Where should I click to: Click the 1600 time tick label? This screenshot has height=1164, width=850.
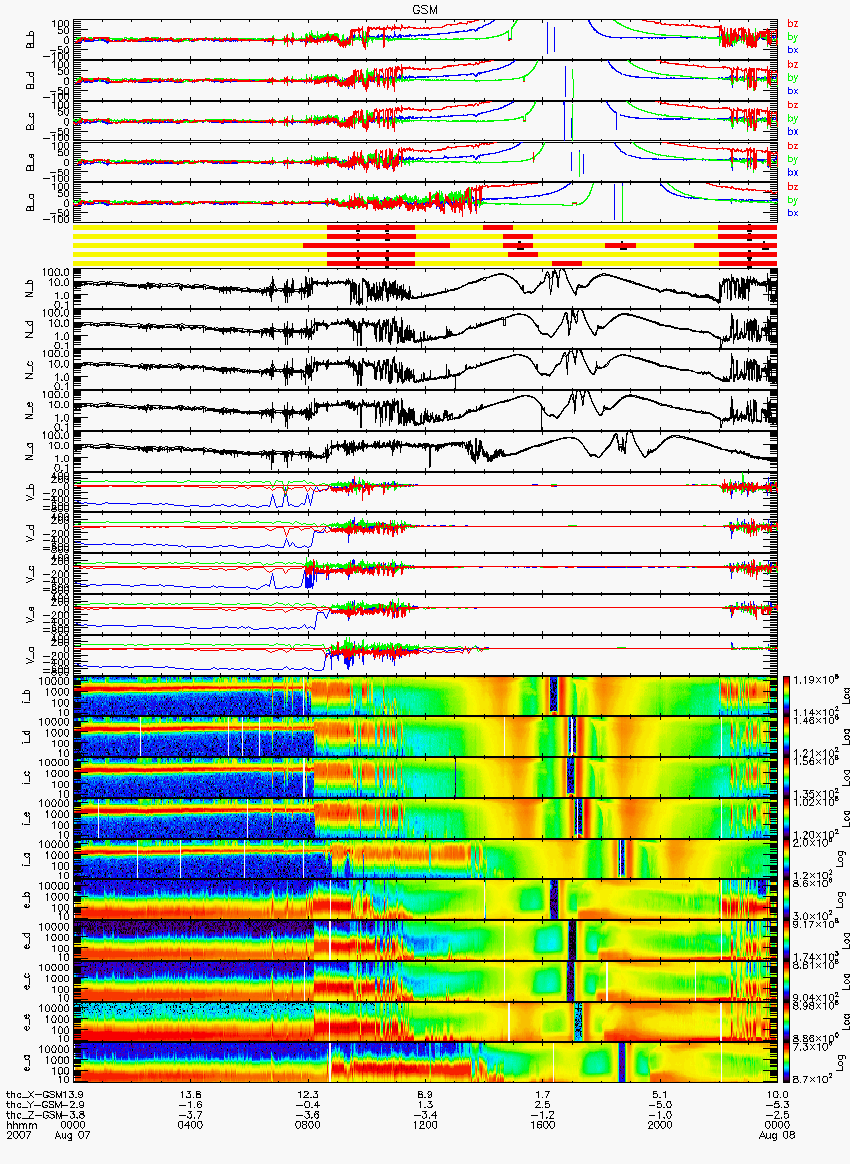pyautogui.click(x=543, y=1125)
